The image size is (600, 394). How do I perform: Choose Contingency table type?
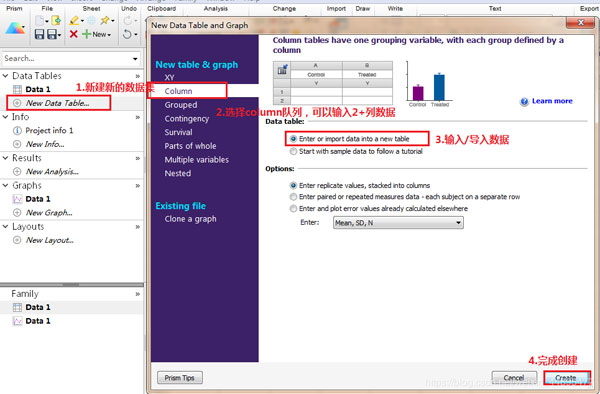coord(187,119)
